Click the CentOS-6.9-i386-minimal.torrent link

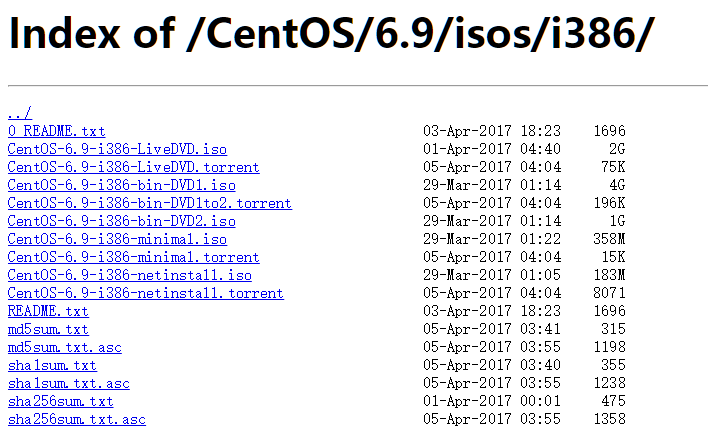point(133,257)
